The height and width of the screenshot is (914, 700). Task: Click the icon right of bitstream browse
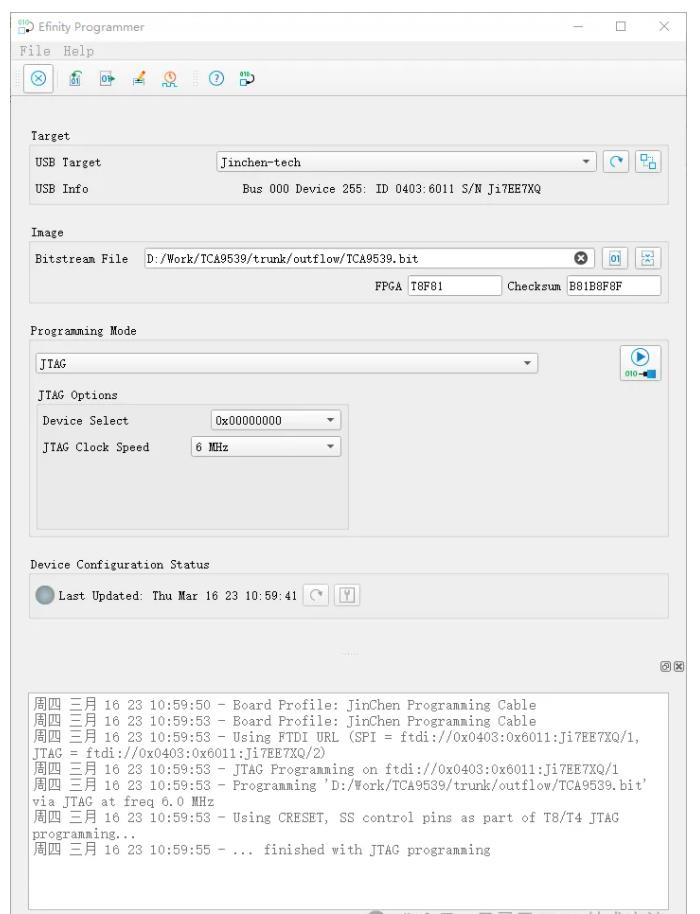pos(648,258)
